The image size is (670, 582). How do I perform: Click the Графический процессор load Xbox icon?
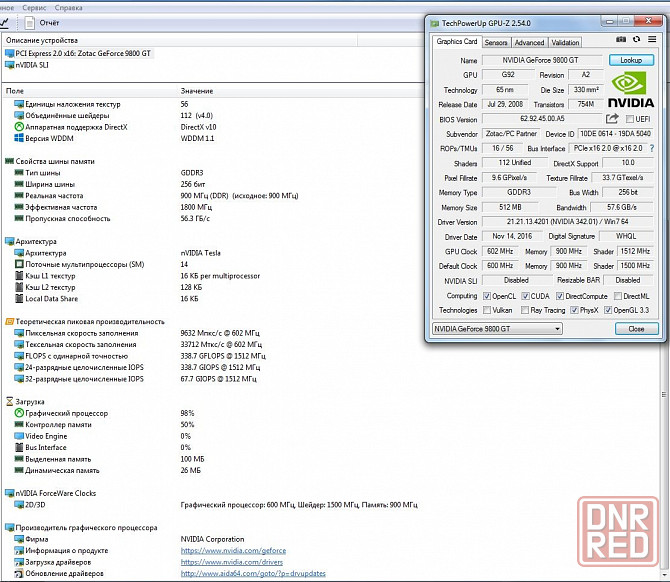coord(19,413)
